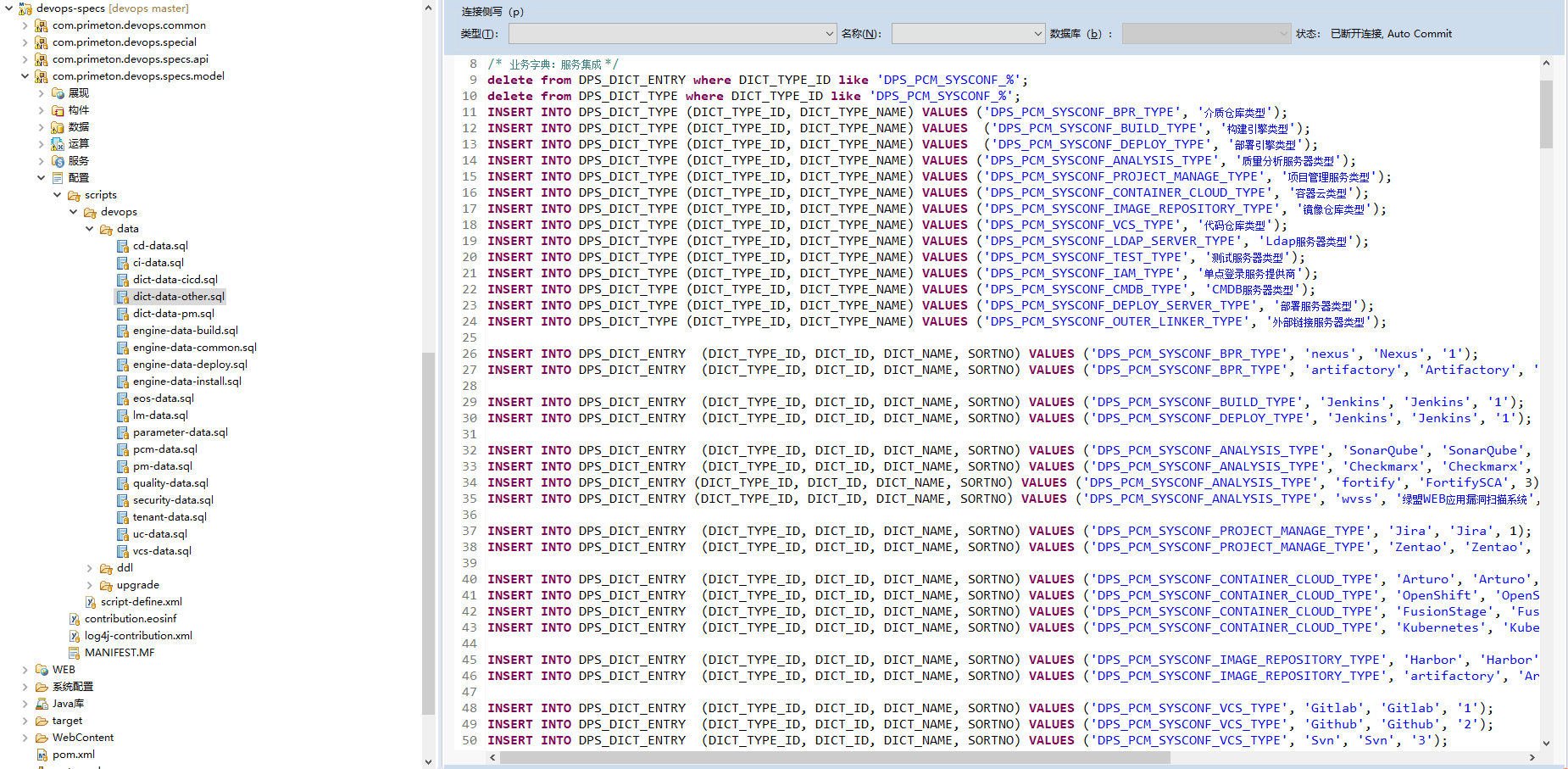Viewport: 1568px width, 769px height.
Task: Select engine-data-build.sql file
Action: point(185,331)
